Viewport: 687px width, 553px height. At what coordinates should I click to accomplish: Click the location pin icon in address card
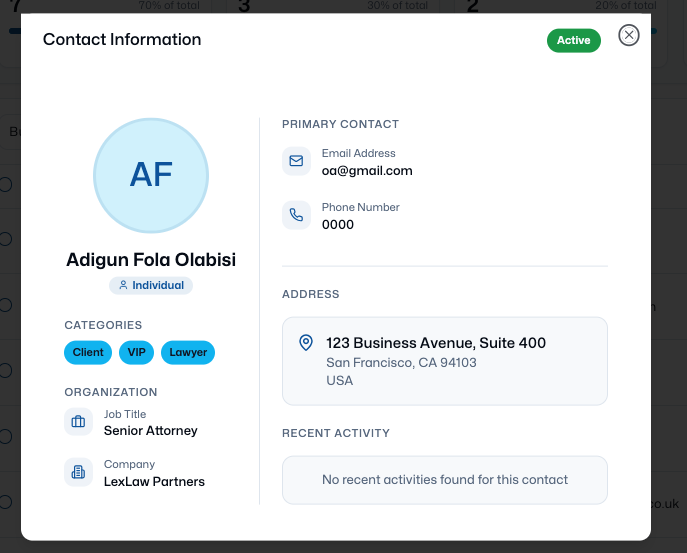coord(307,343)
